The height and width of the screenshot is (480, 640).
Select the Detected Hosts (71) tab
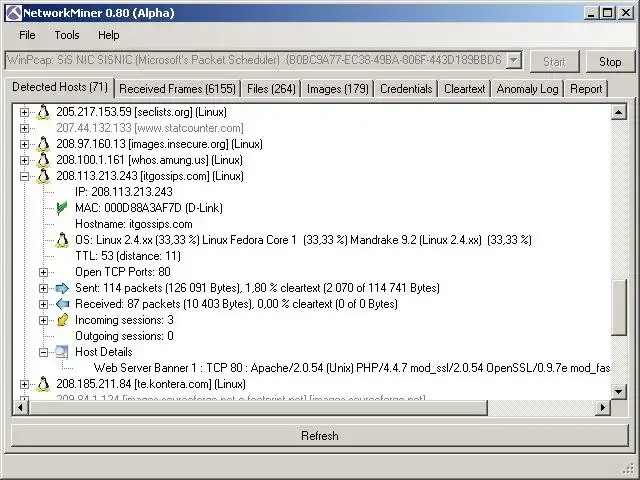coord(60,87)
